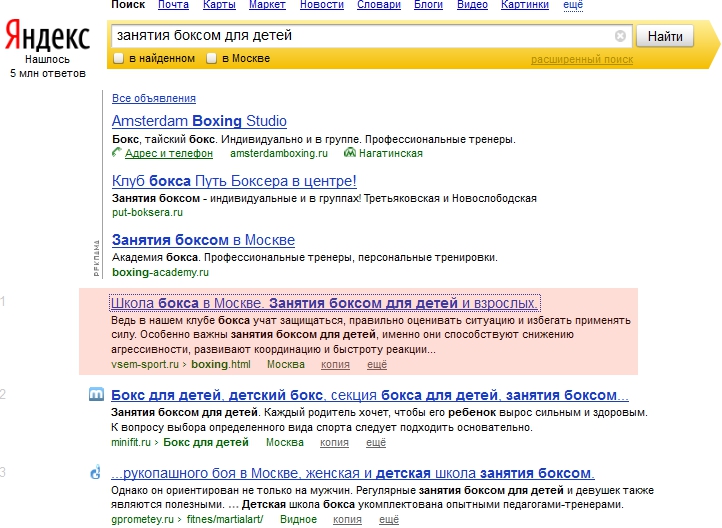Viewport: 722px width, 528px height.
Task: Click the gprometey.ru domain
Action: coord(142,519)
